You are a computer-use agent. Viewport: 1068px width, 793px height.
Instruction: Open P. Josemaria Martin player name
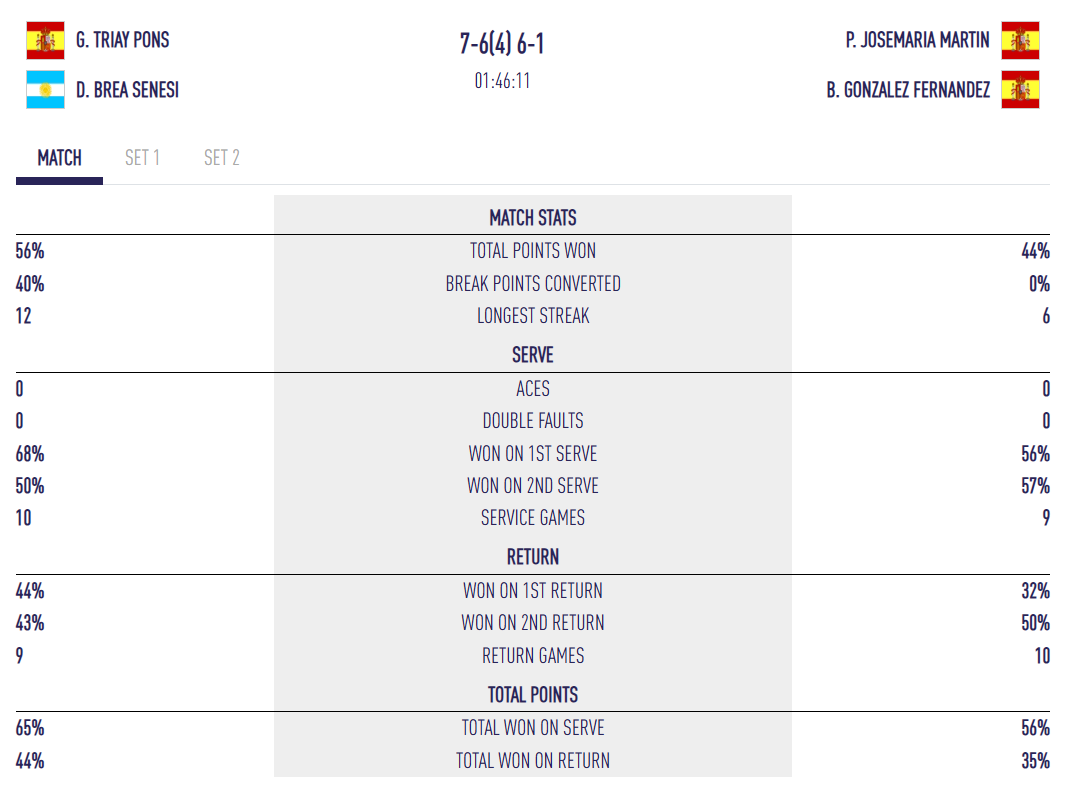pos(917,41)
